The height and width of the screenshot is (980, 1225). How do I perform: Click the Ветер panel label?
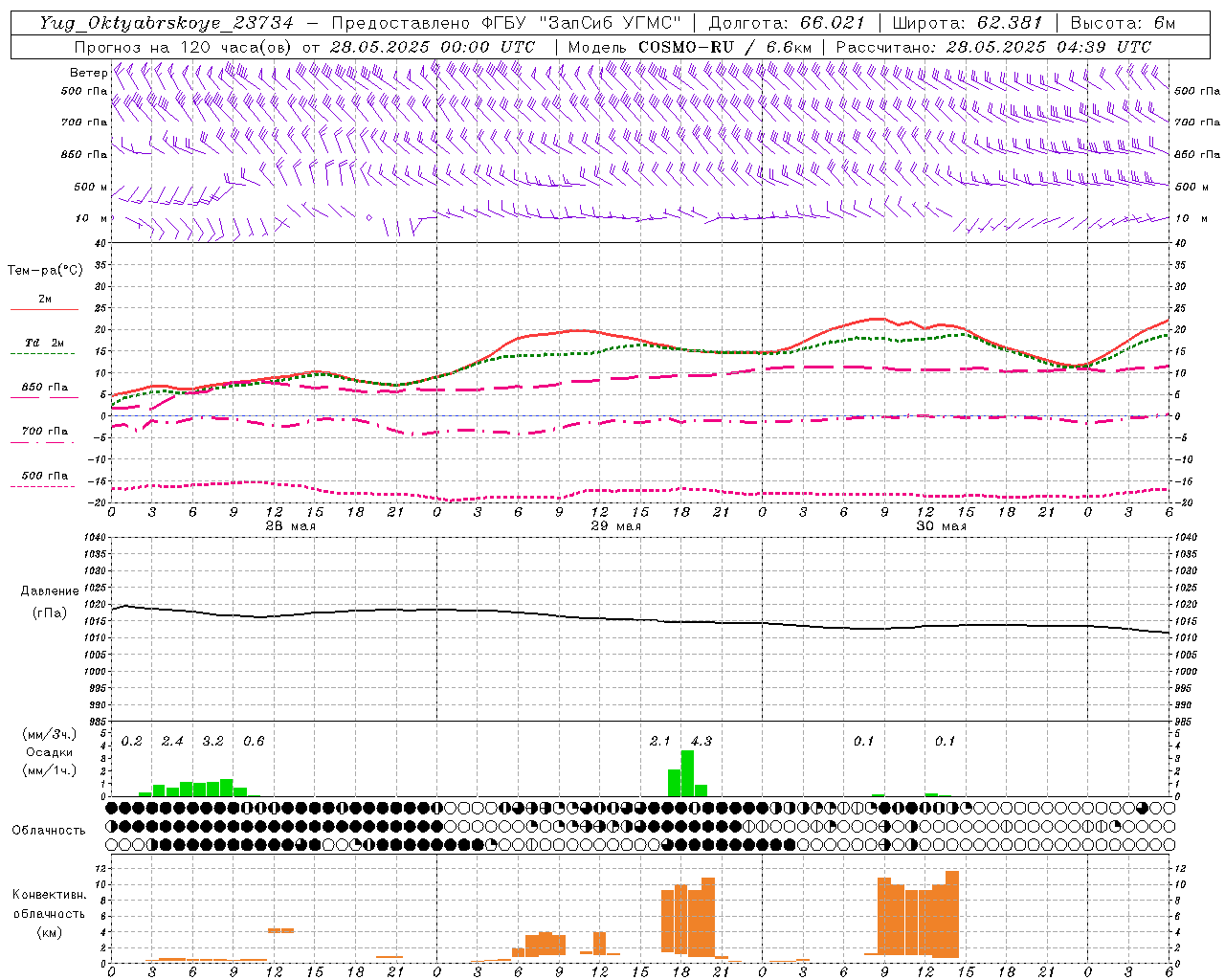coord(89,73)
